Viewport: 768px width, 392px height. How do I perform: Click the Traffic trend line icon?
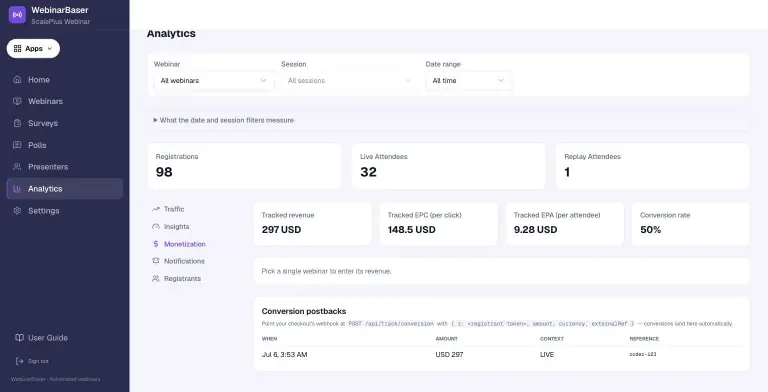[156, 209]
